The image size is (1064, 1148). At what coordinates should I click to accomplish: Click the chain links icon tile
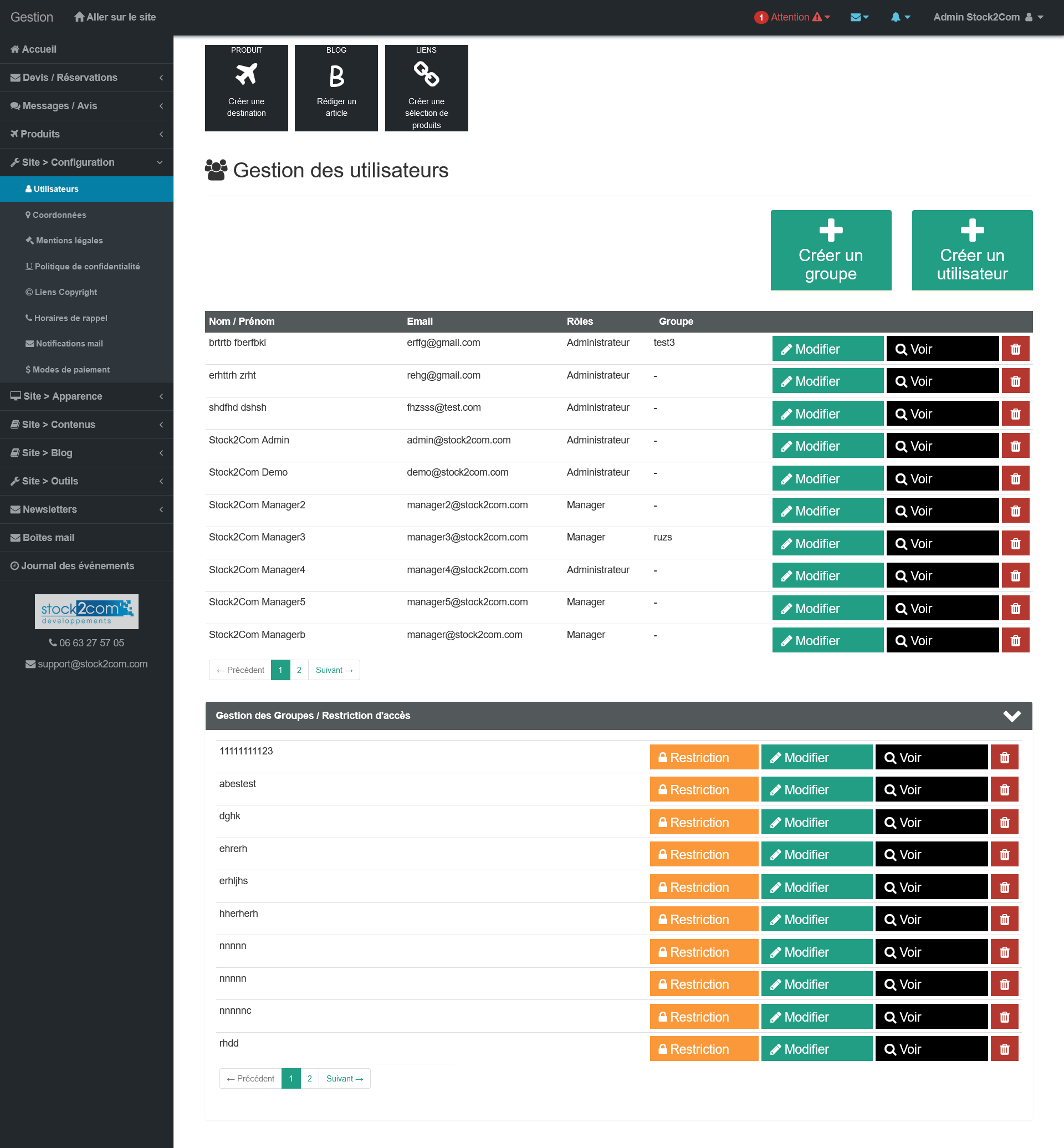tap(426, 74)
